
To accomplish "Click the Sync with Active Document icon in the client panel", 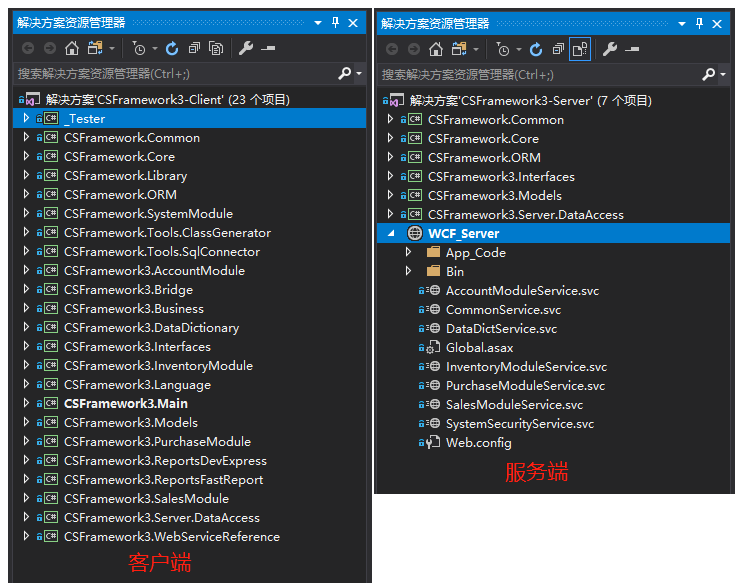I will point(96,48).
